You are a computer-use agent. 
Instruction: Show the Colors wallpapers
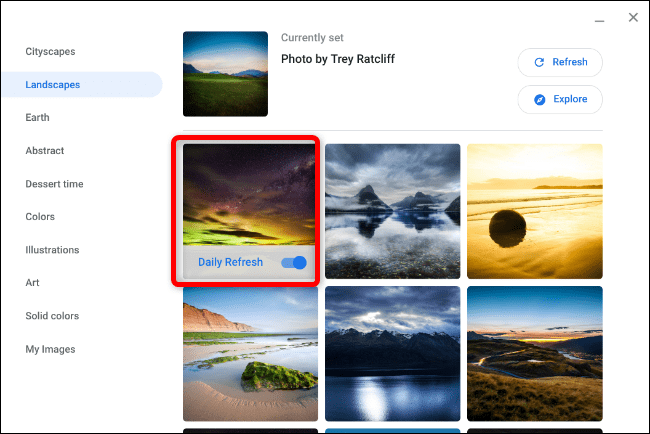tap(40, 216)
